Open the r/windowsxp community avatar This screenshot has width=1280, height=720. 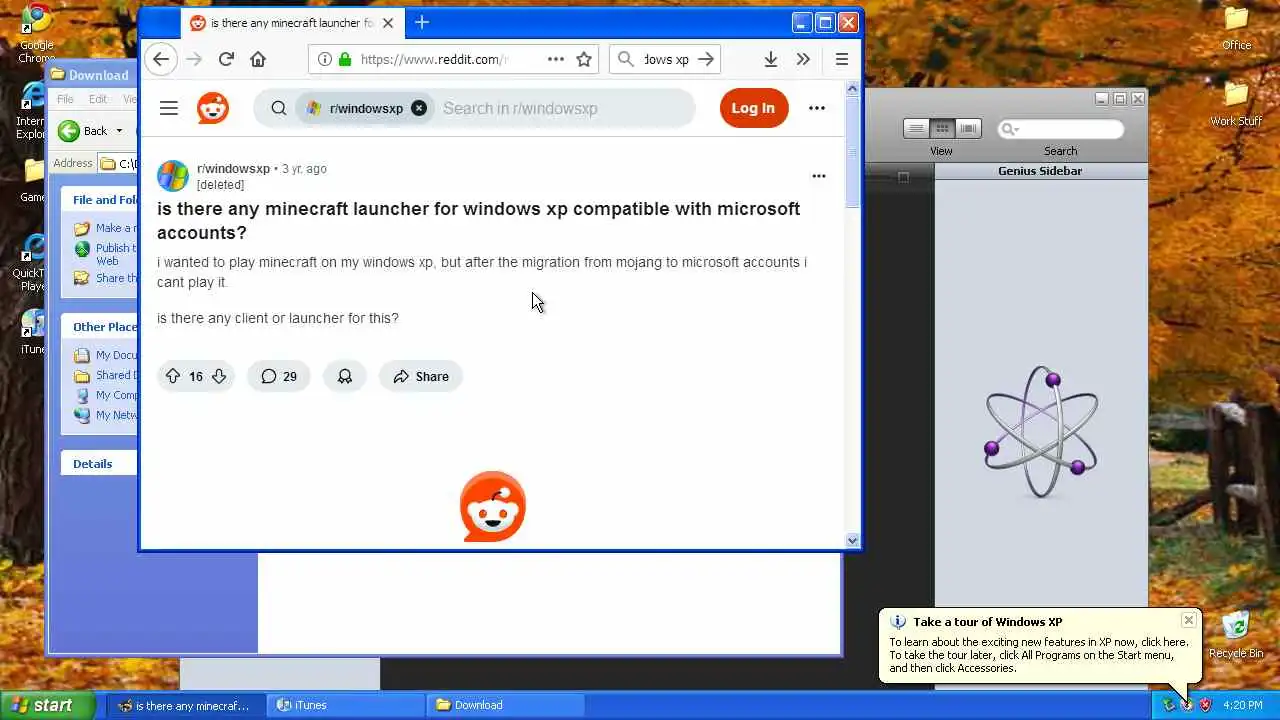tap(173, 176)
